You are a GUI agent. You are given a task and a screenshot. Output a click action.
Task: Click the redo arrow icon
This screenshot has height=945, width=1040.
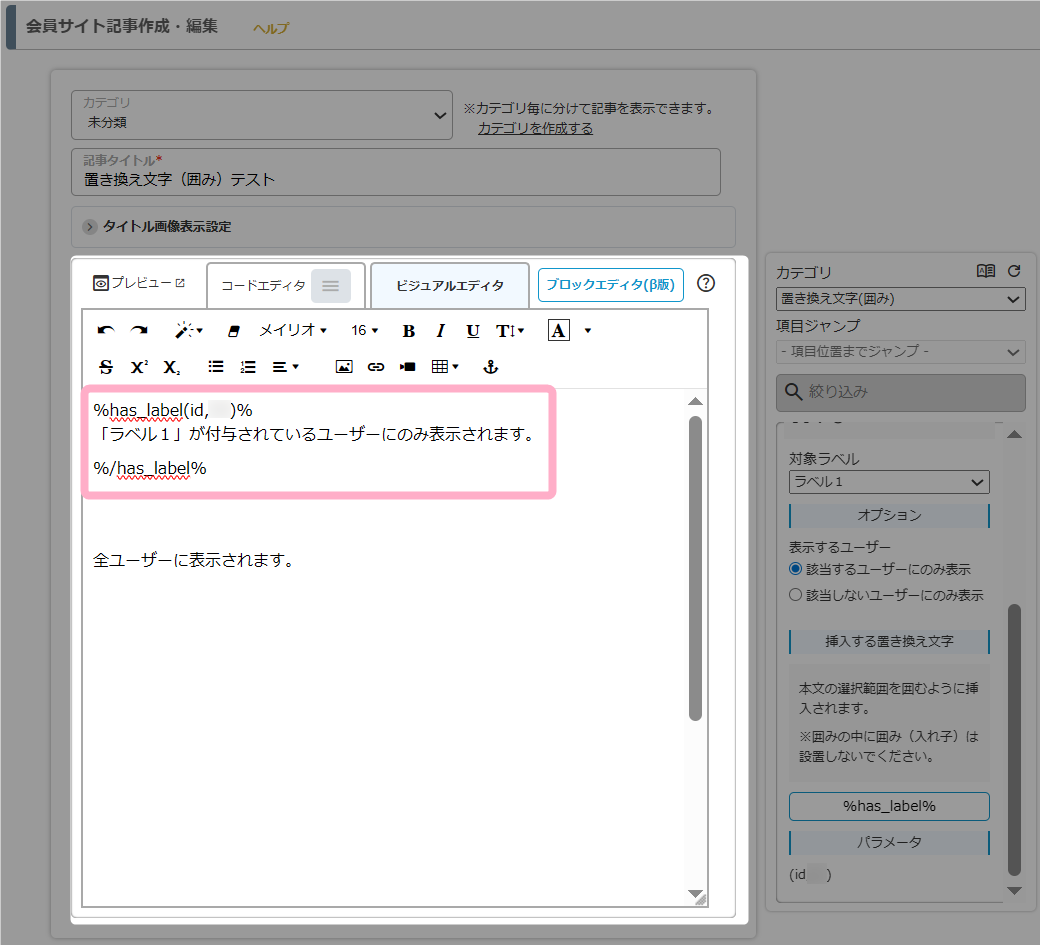coord(139,331)
